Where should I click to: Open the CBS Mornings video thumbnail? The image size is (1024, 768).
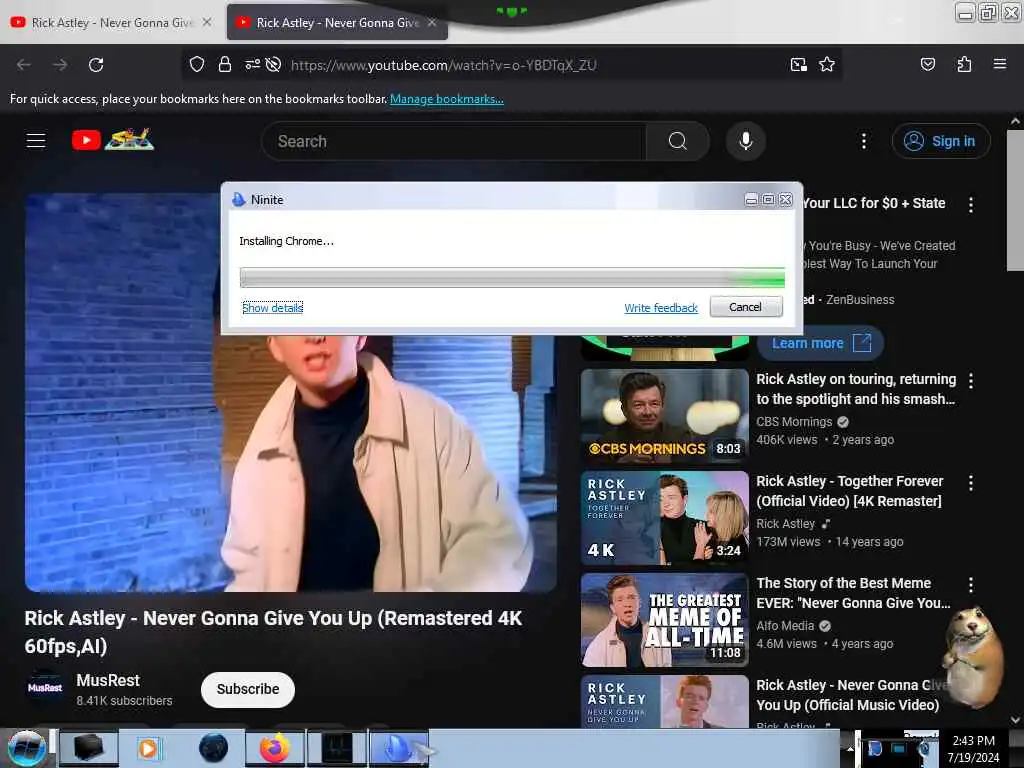click(x=665, y=415)
